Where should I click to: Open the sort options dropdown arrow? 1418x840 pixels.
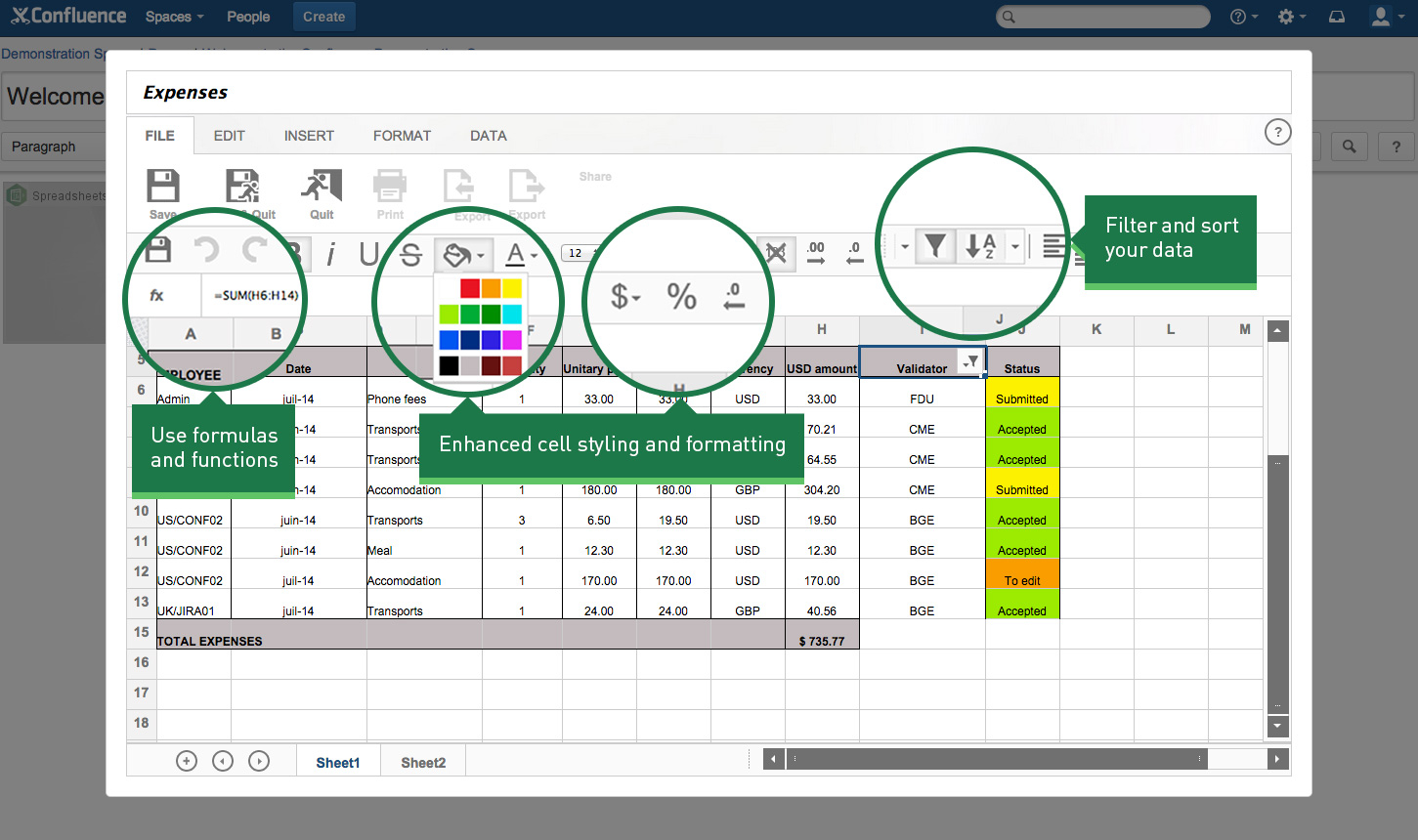[x=1014, y=247]
